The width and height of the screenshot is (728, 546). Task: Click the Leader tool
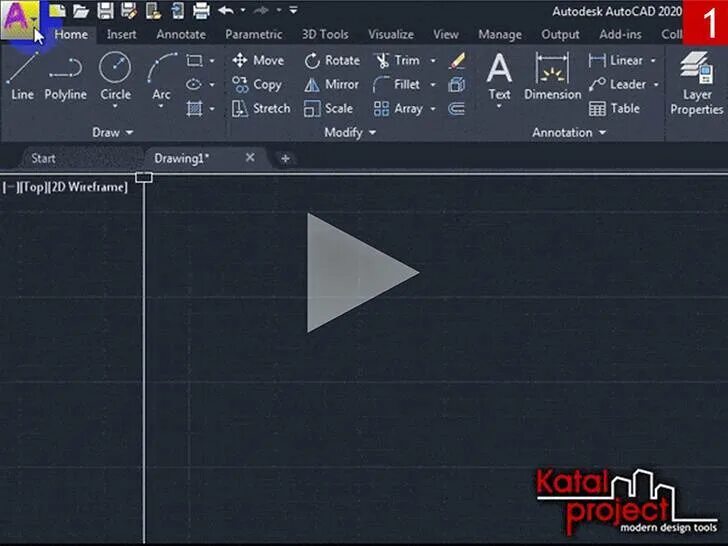[x=617, y=84]
